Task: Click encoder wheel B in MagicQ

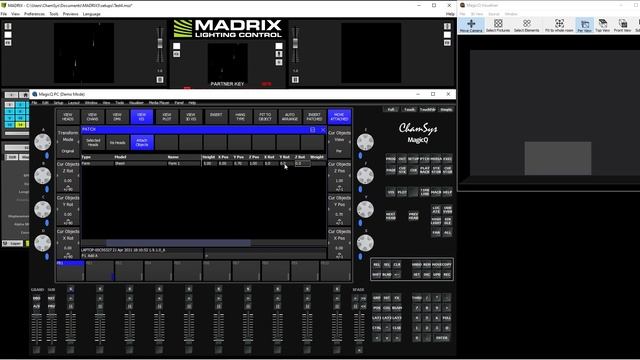Action: click(x=42, y=176)
